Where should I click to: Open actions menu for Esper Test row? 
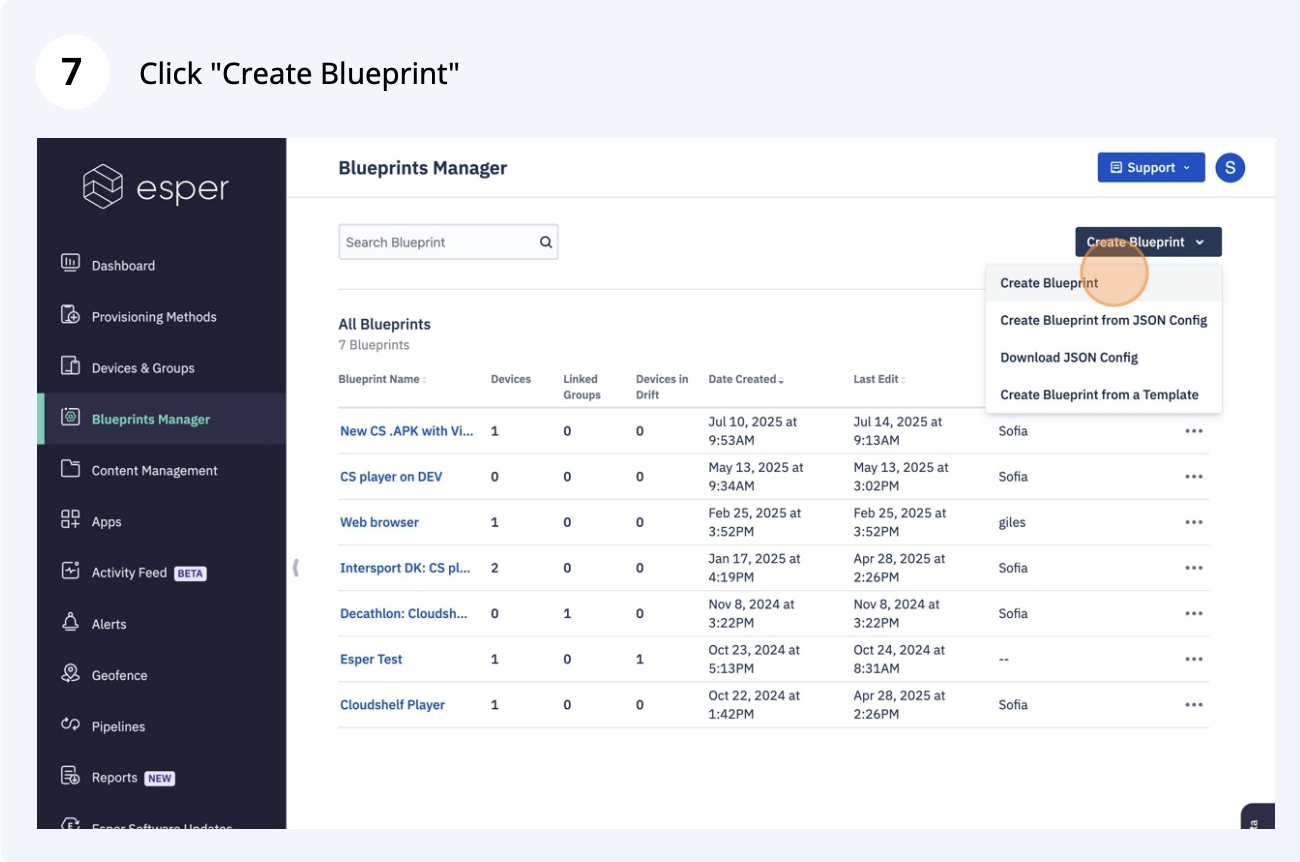[1194, 659]
